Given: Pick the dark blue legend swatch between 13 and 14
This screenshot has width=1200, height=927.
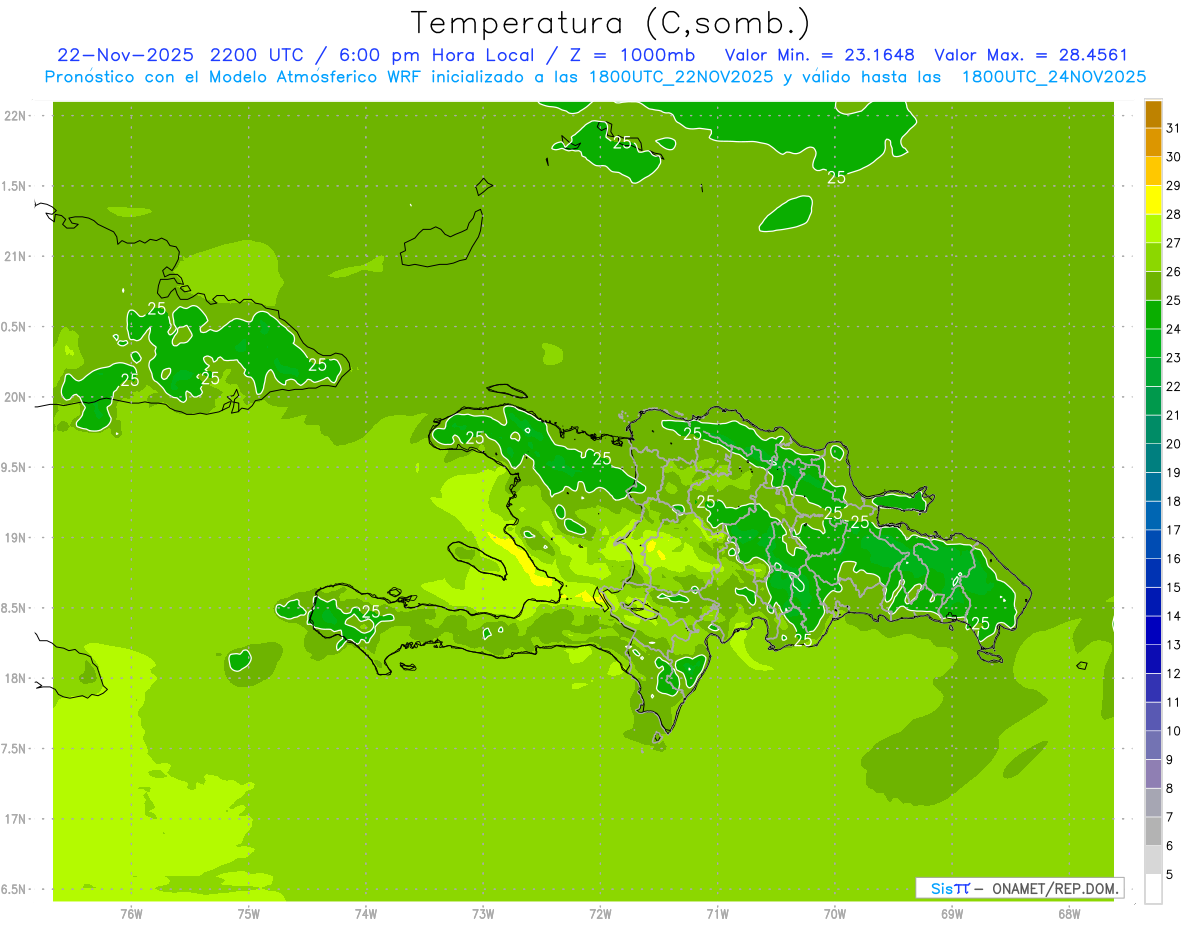Looking at the screenshot, I should pyautogui.click(x=1153, y=630).
